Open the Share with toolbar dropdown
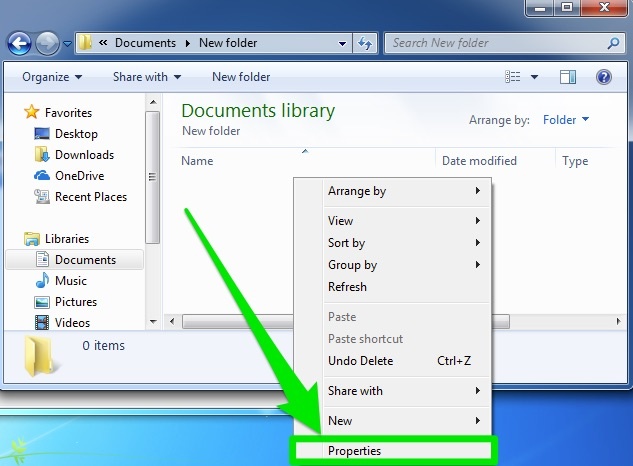Viewport: 633px width, 466px height. (x=147, y=77)
